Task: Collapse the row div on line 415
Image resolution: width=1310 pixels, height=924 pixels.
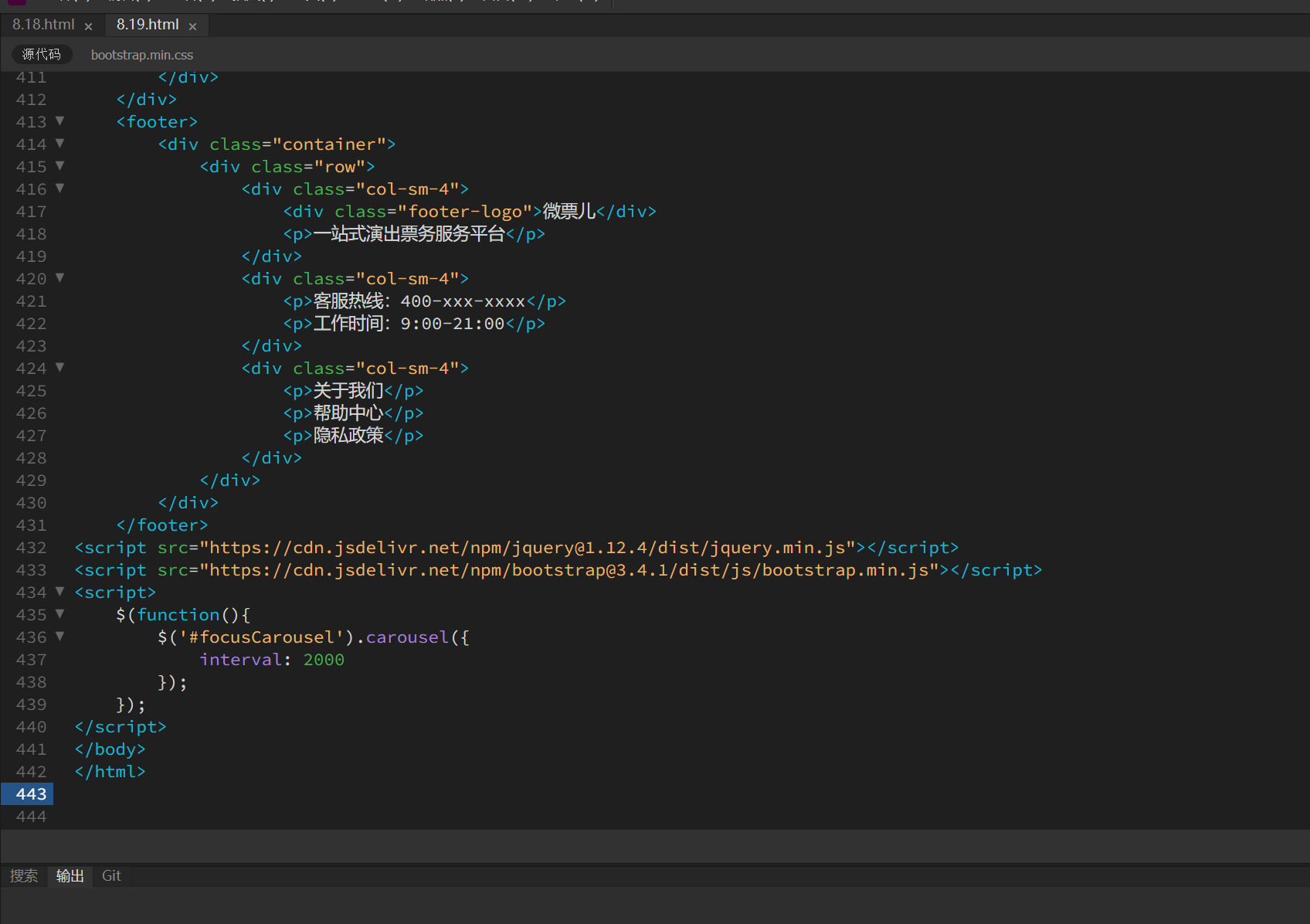Action: [59, 166]
